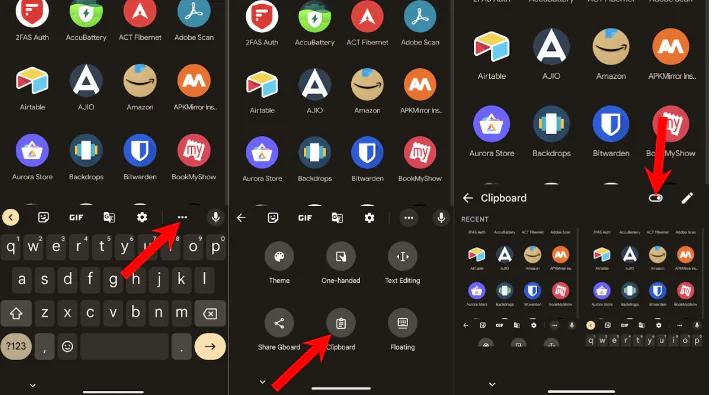Go back from the Clipboard panel

467,198
